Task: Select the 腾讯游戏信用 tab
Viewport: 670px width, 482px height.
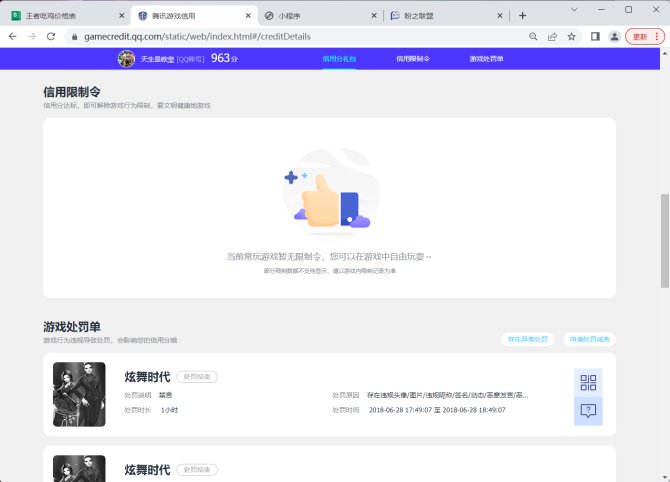Action: pyautogui.click(x=194, y=16)
